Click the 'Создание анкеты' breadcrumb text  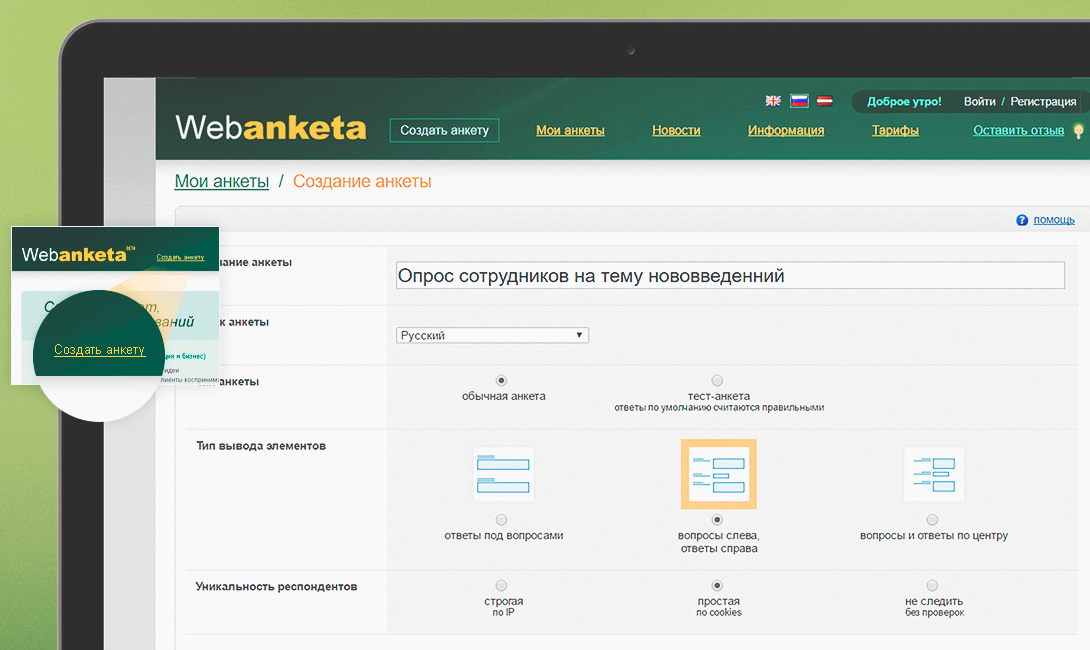coord(361,181)
